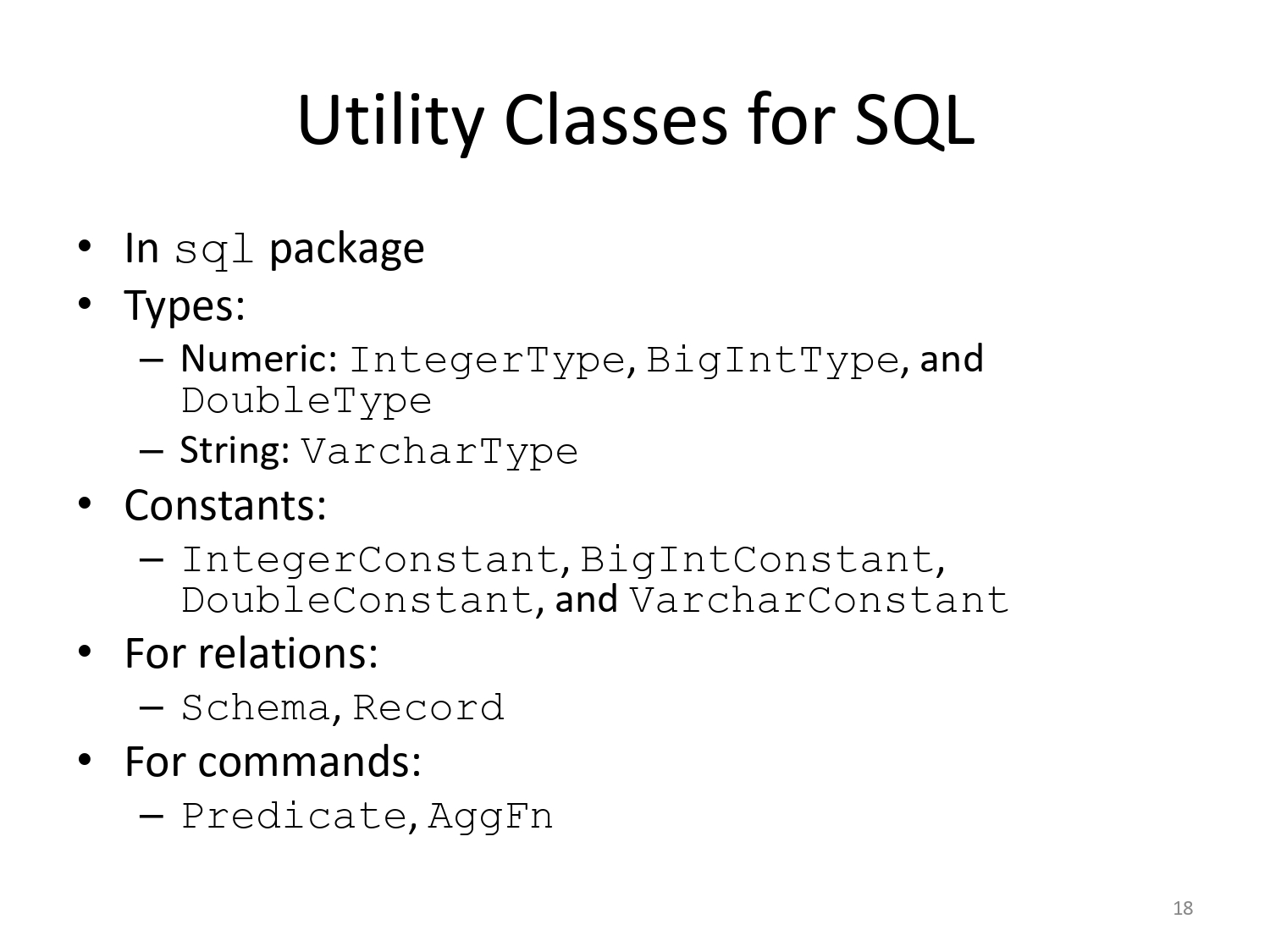Click slide page number 18

1183,908
